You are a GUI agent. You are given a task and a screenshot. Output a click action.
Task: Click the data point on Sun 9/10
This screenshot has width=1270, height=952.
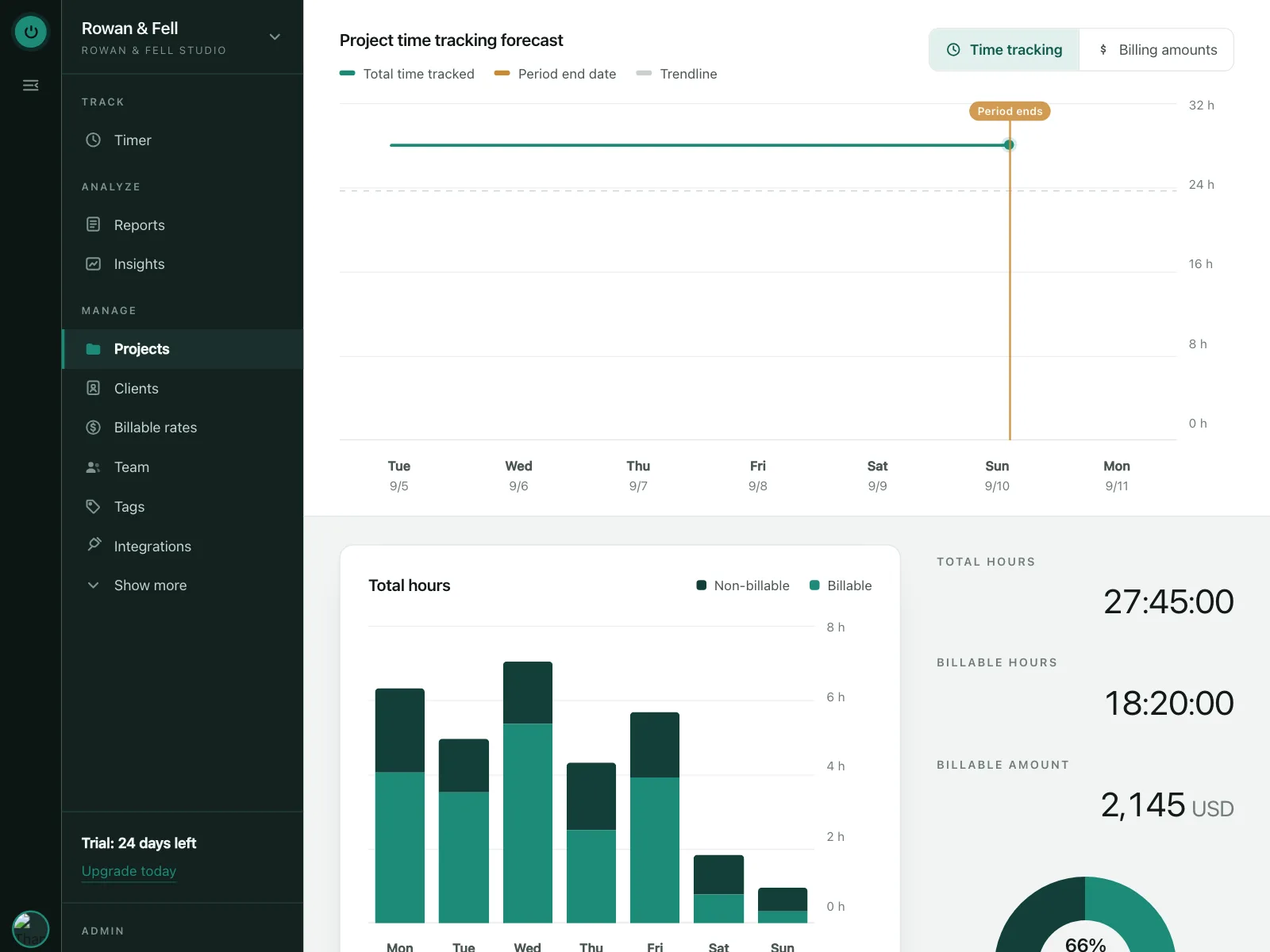1009,145
